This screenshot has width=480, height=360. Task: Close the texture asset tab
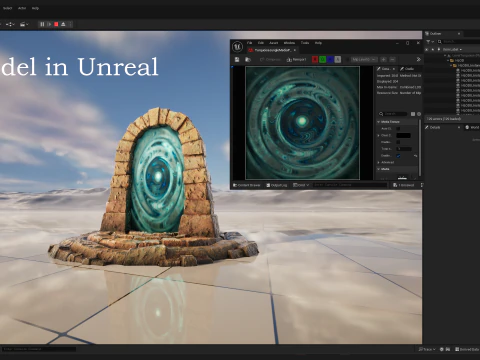point(295,50)
